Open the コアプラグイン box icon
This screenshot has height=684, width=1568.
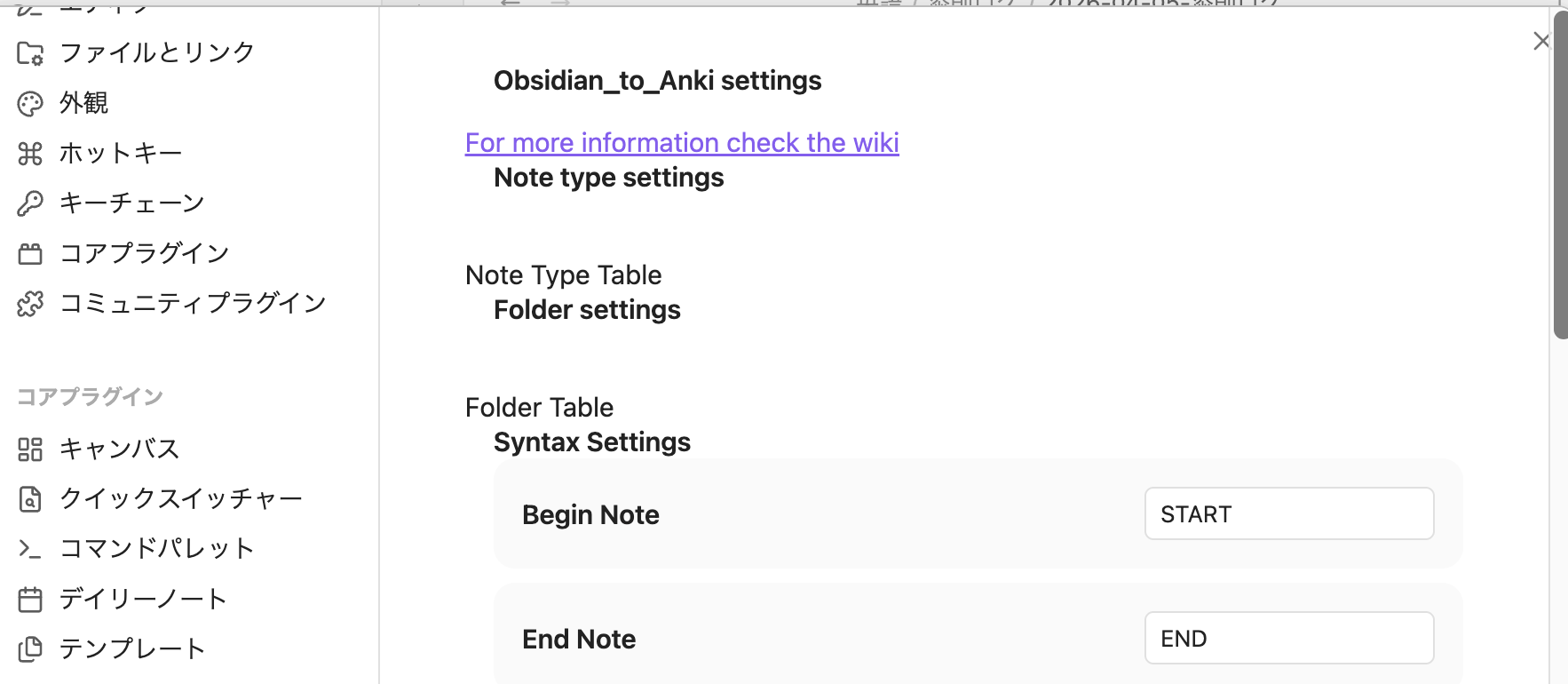(30, 254)
